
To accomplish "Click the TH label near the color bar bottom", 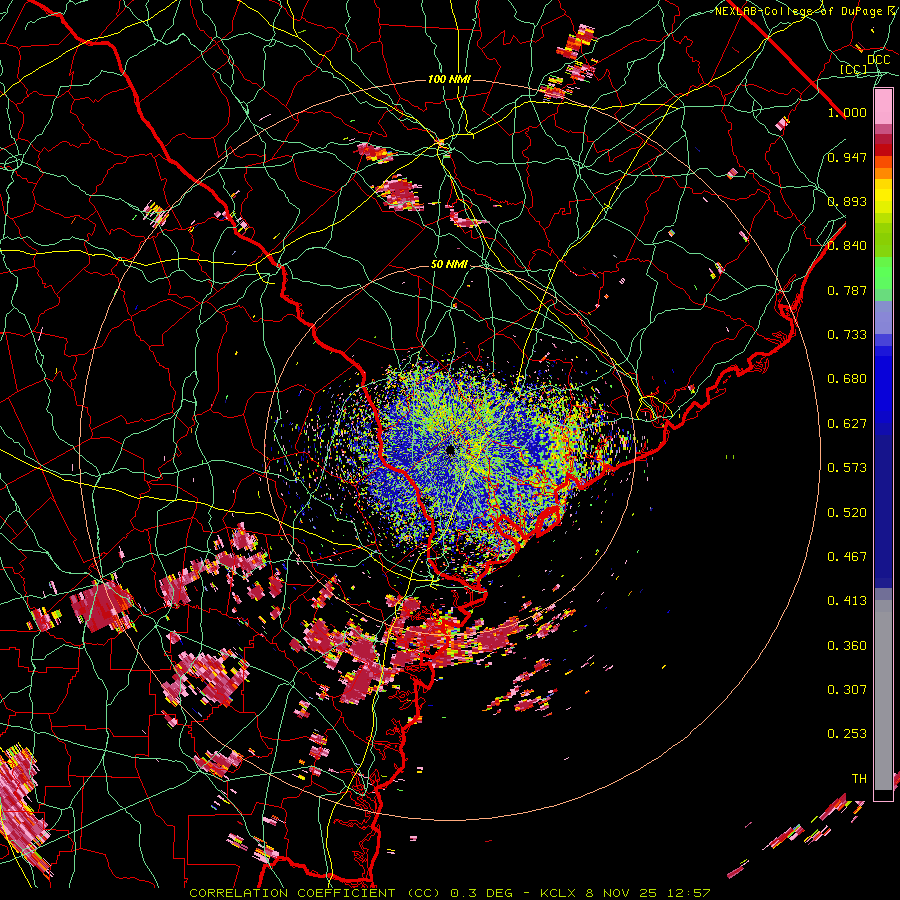I will click(859, 779).
